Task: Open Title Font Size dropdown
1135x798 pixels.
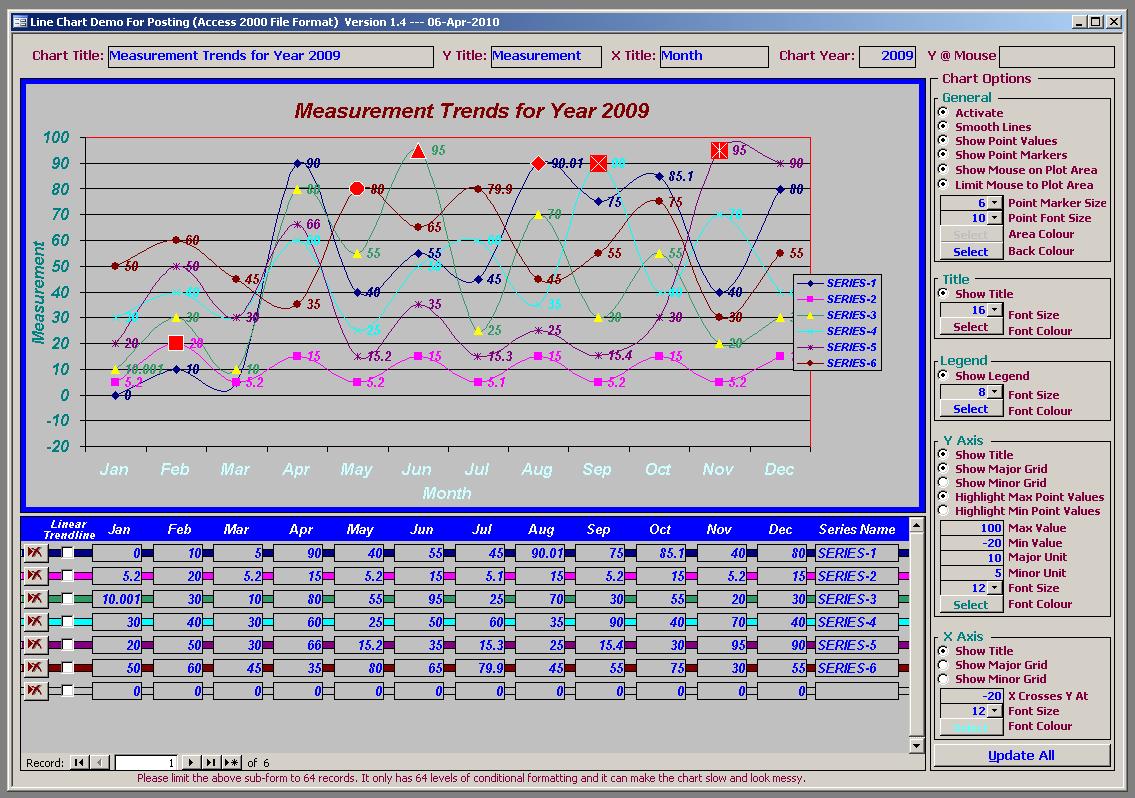Action: pos(995,310)
